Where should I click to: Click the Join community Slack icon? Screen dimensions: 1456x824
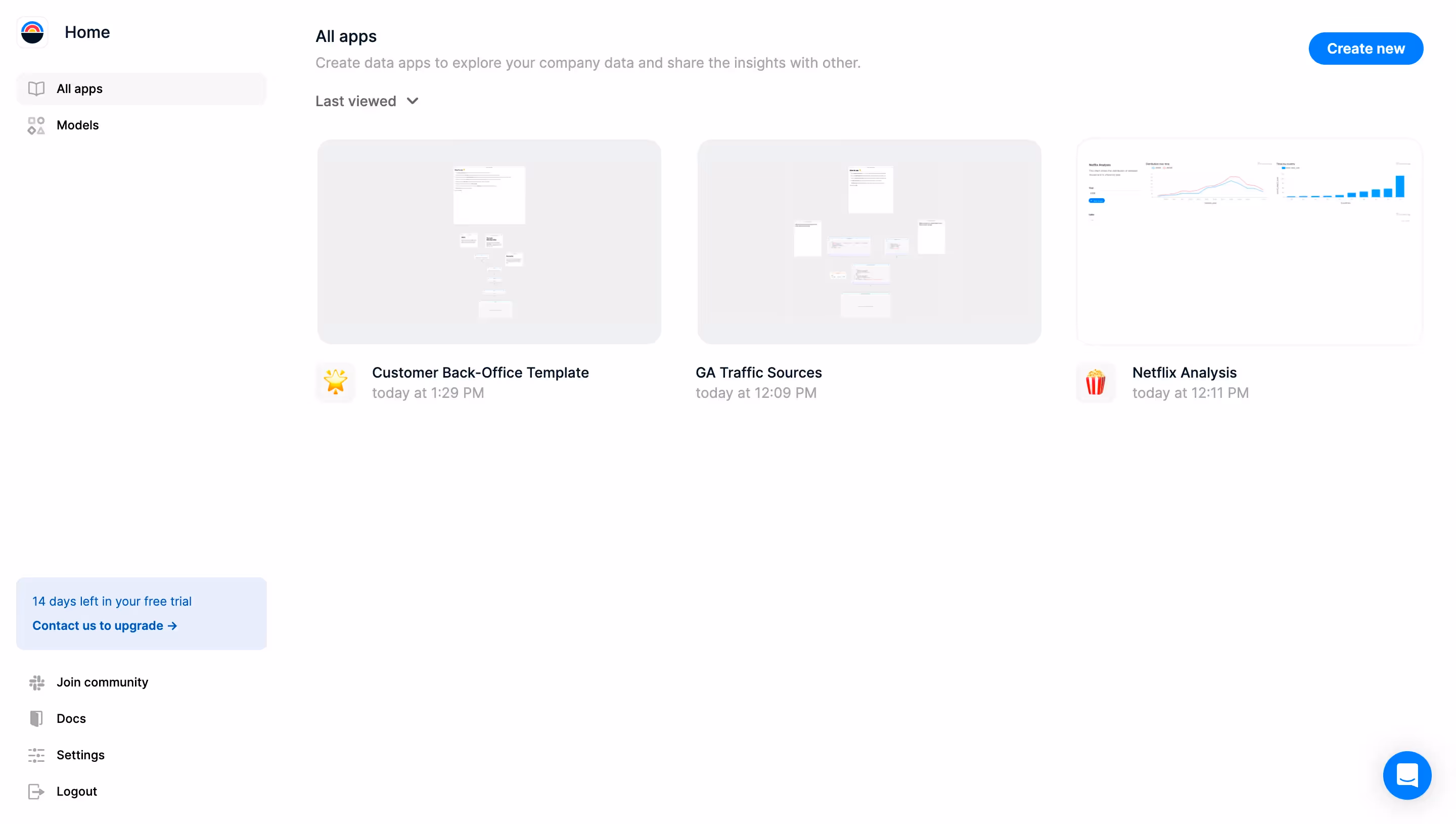(x=36, y=682)
